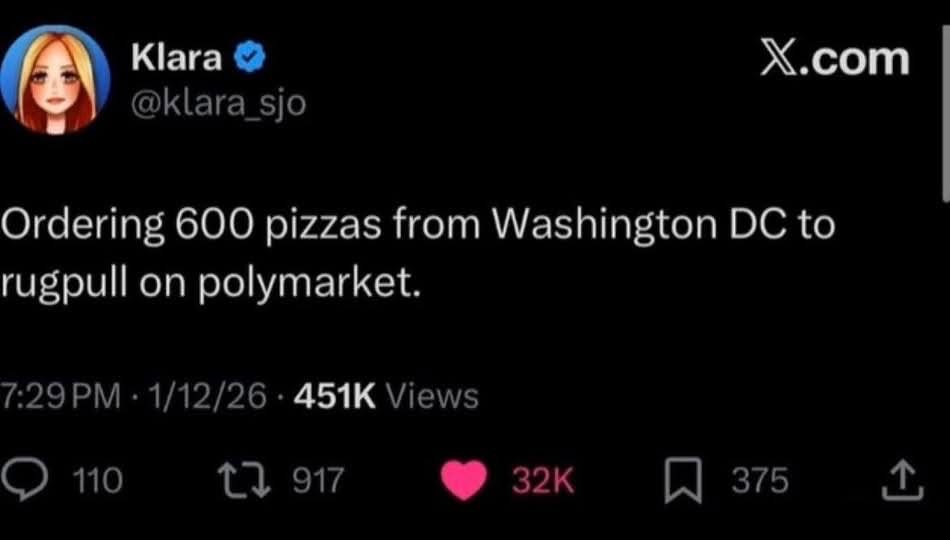The height and width of the screenshot is (540, 950).
Task: Unlike the tweet via pink heart icon
Action: pos(462,482)
